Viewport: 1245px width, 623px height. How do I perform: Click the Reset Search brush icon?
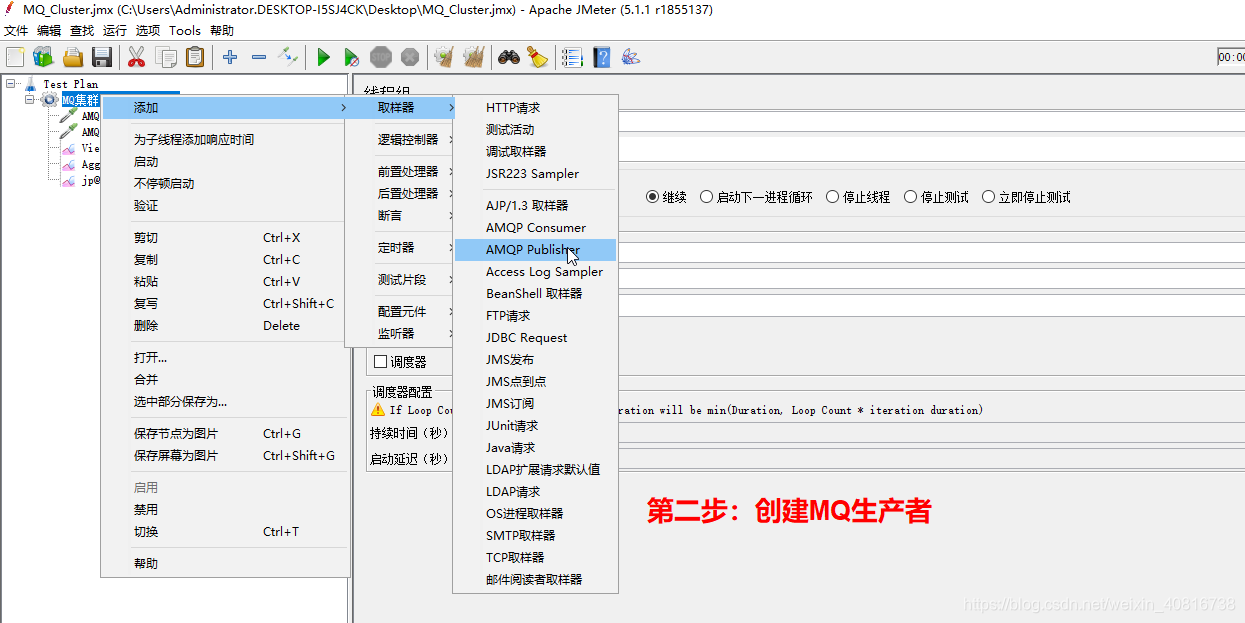pos(538,57)
